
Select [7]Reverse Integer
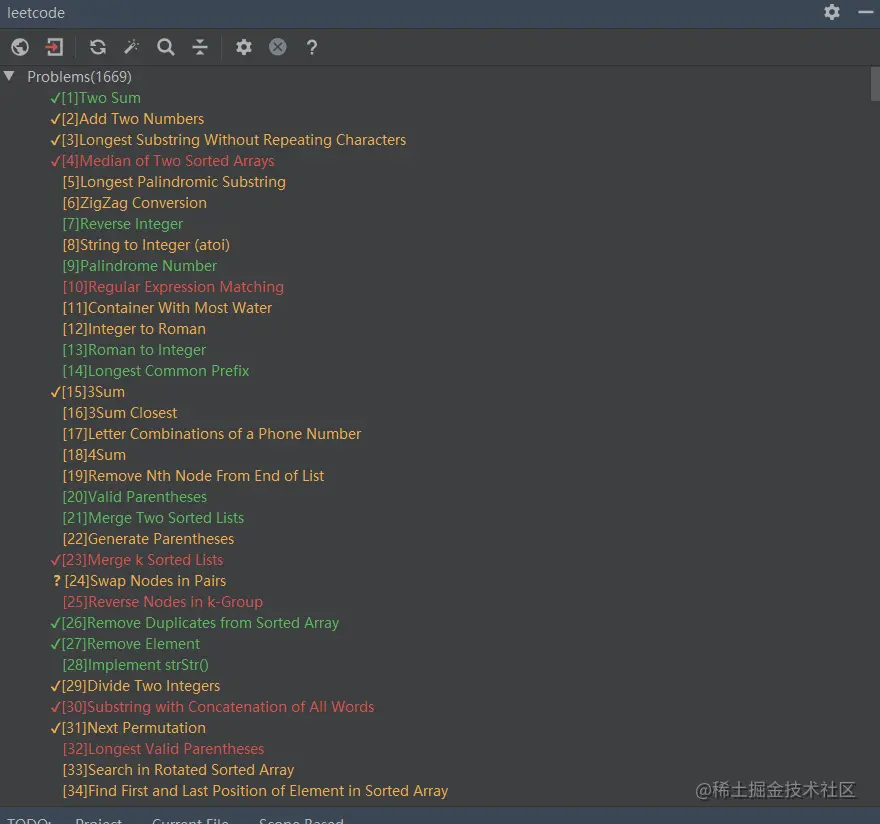(x=123, y=224)
